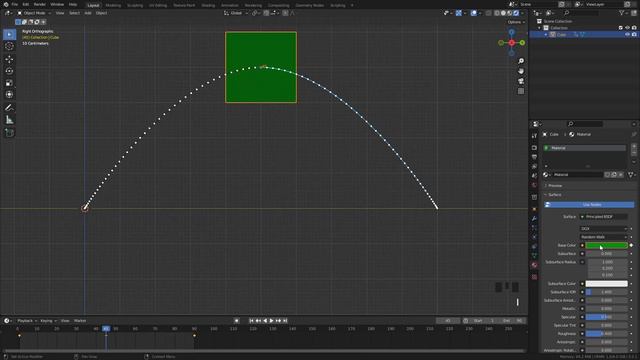Jump to the timeline start frame
The width and height of the screenshot is (640, 360).
(251, 321)
